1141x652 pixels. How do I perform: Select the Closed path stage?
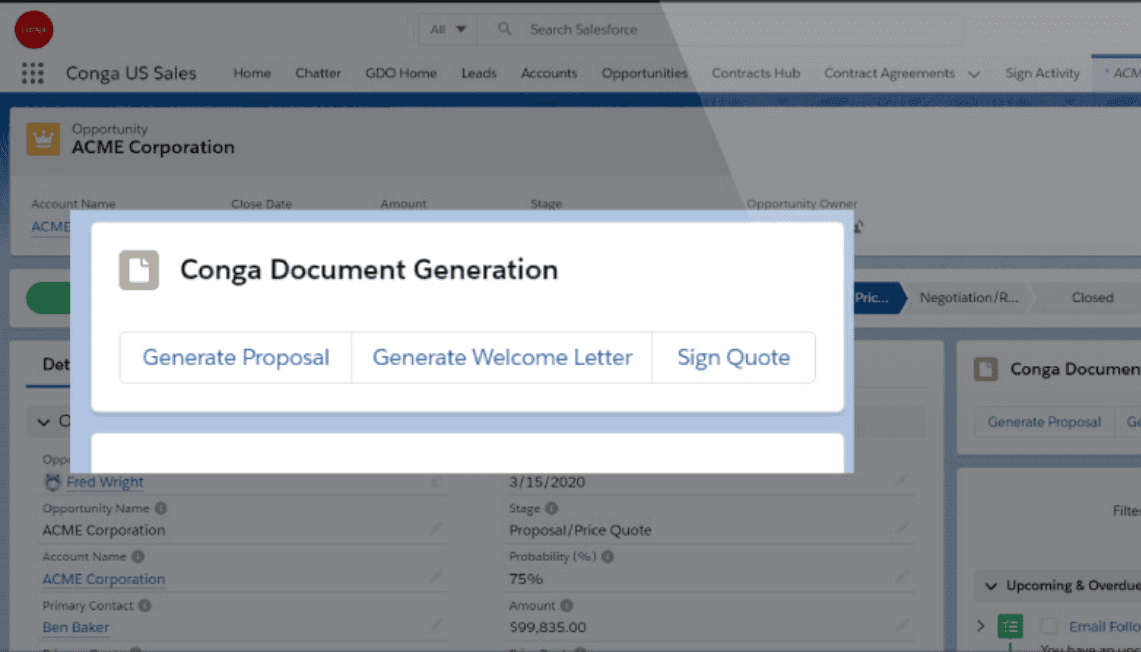point(1092,298)
